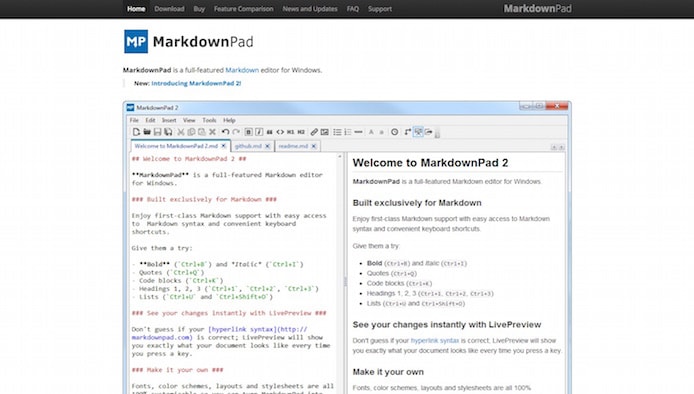The width and height of the screenshot is (694, 394).
Task: Open the Insert menu
Action: pyautogui.click(x=169, y=120)
